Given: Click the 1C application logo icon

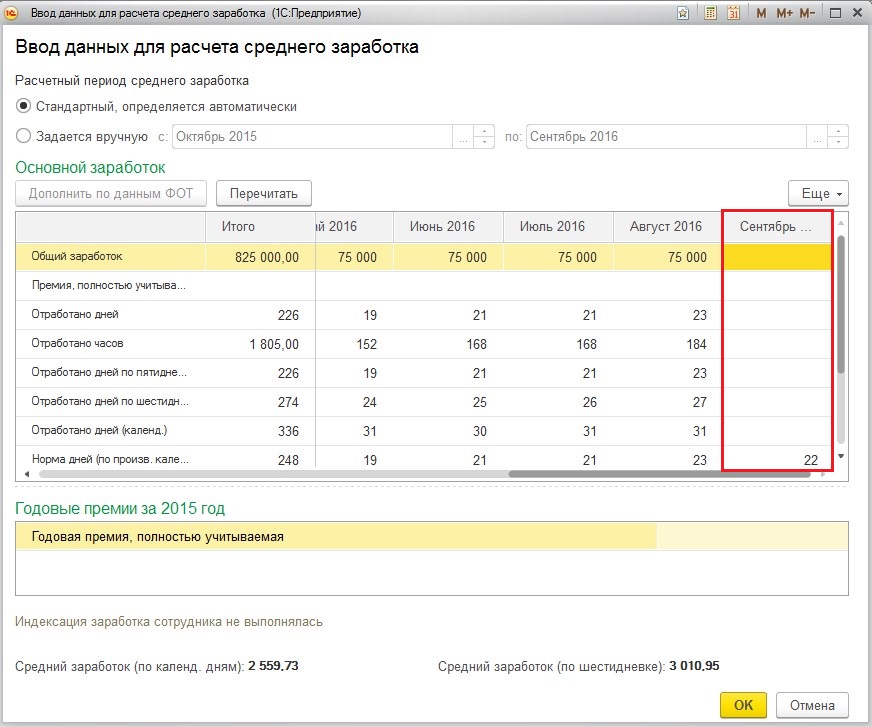Looking at the screenshot, I should click(11, 13).
